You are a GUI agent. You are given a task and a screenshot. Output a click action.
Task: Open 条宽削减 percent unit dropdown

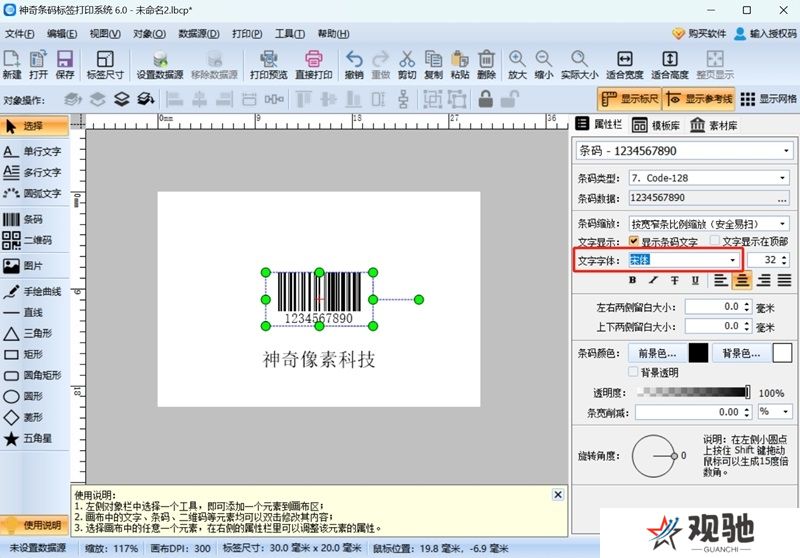[x=785, y=412]
